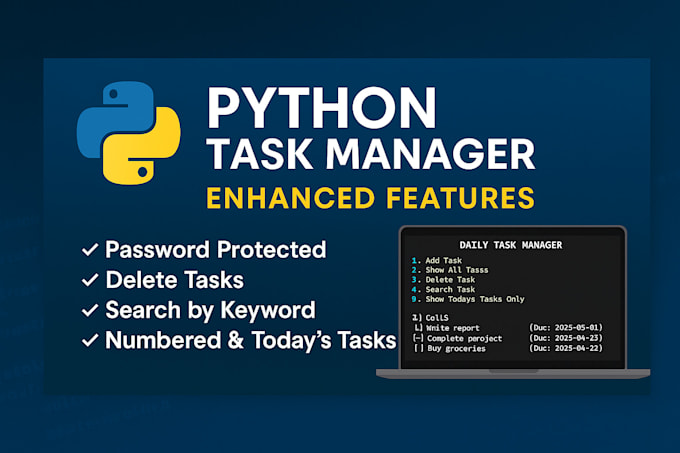This screenshot has height=453, width=680.
Task: Select the 'Wnite report' task text
Action: (x=453, y=328)
